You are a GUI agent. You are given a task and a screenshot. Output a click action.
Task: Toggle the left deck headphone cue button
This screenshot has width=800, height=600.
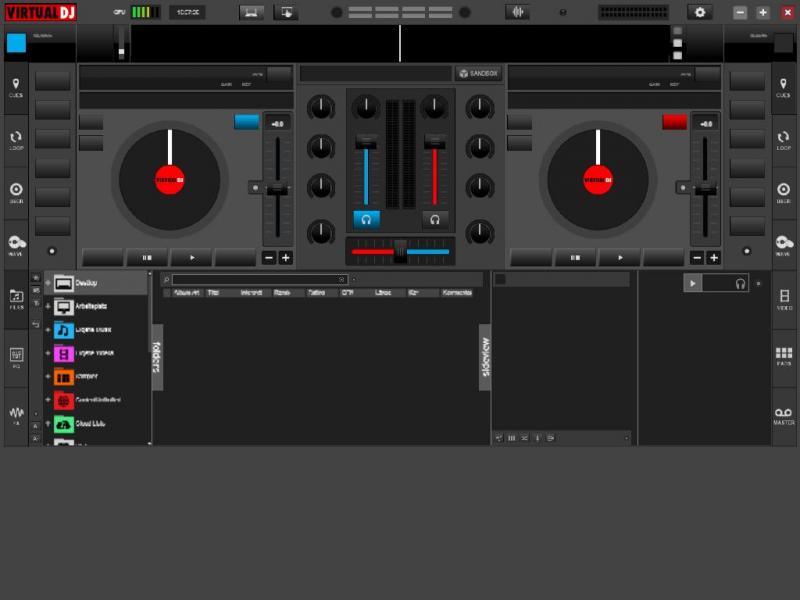click(x=366, y=219)
